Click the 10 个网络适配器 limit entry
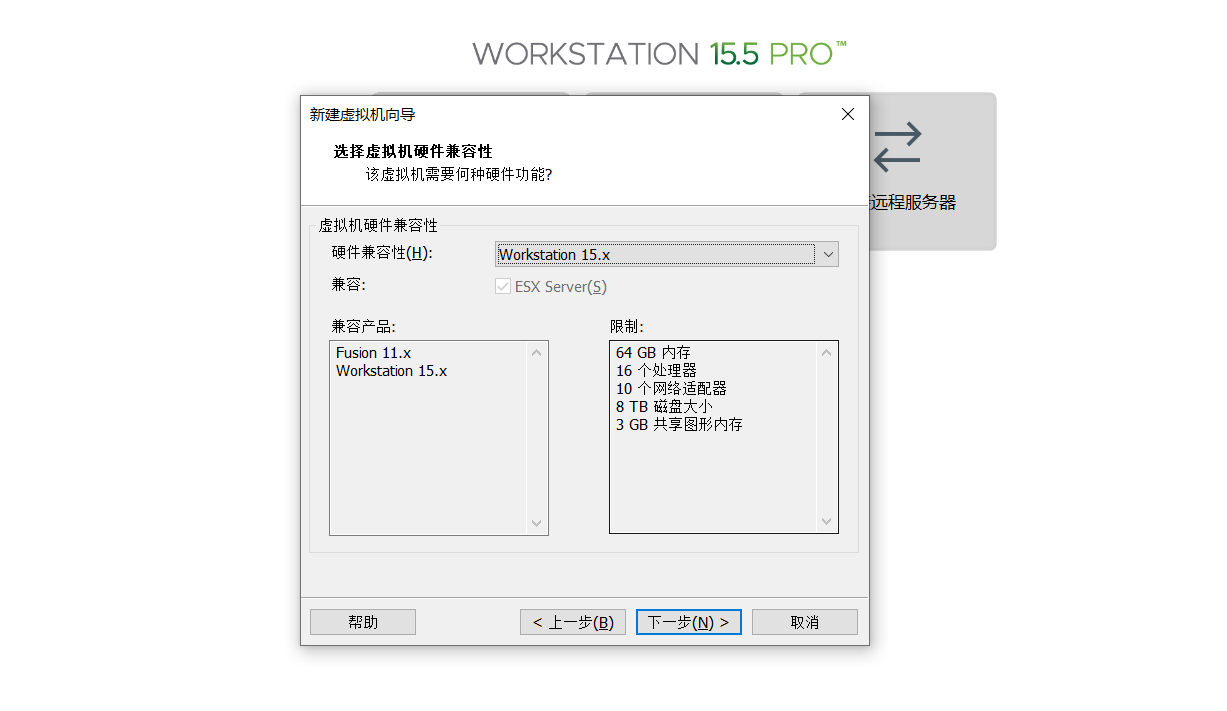Screen dimensions: 1227x711 click(671, 389)
